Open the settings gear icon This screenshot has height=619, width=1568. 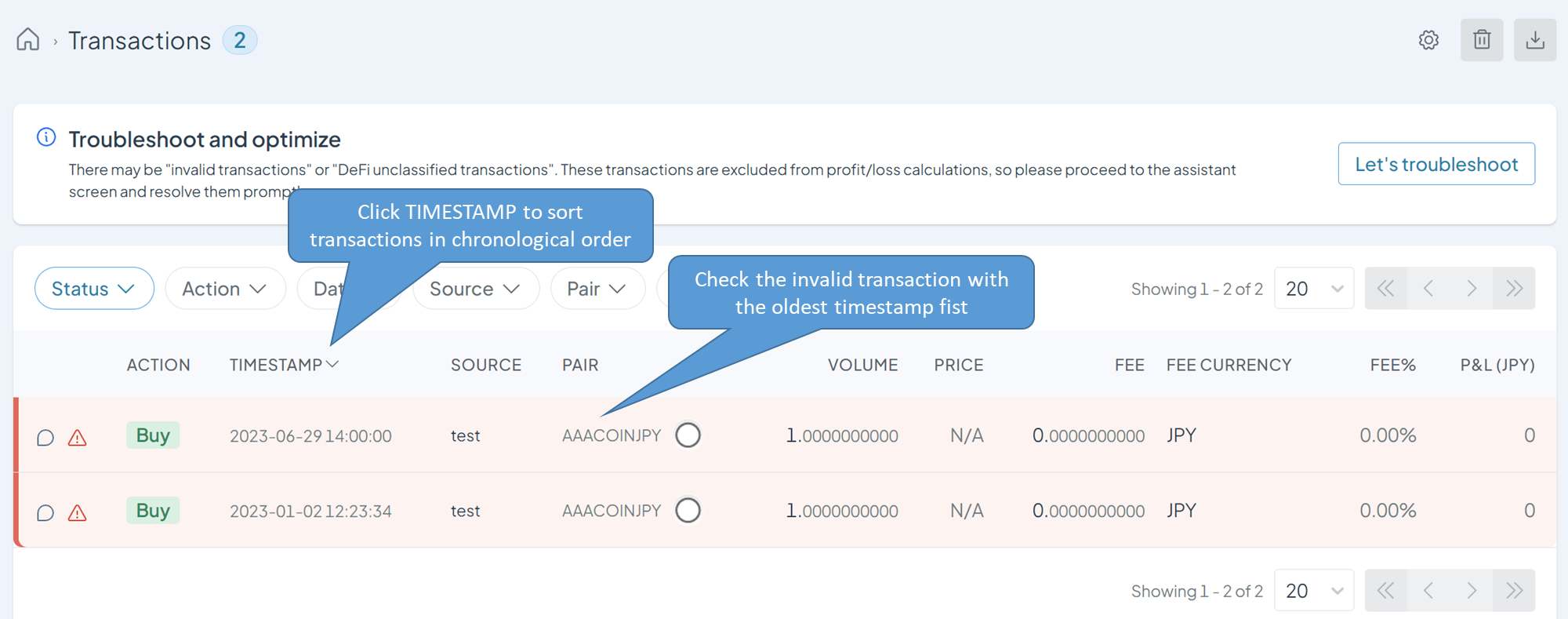pyautogui.click(x=1428, y=39)
